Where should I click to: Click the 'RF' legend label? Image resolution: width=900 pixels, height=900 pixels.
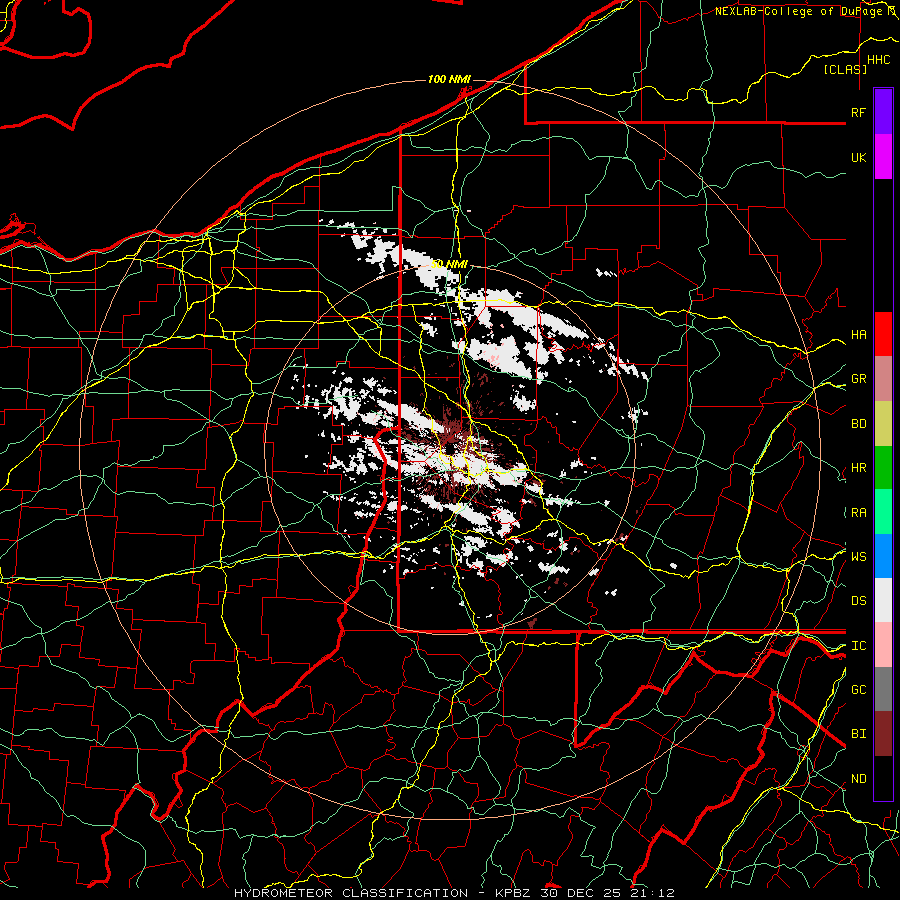point(858,112)
